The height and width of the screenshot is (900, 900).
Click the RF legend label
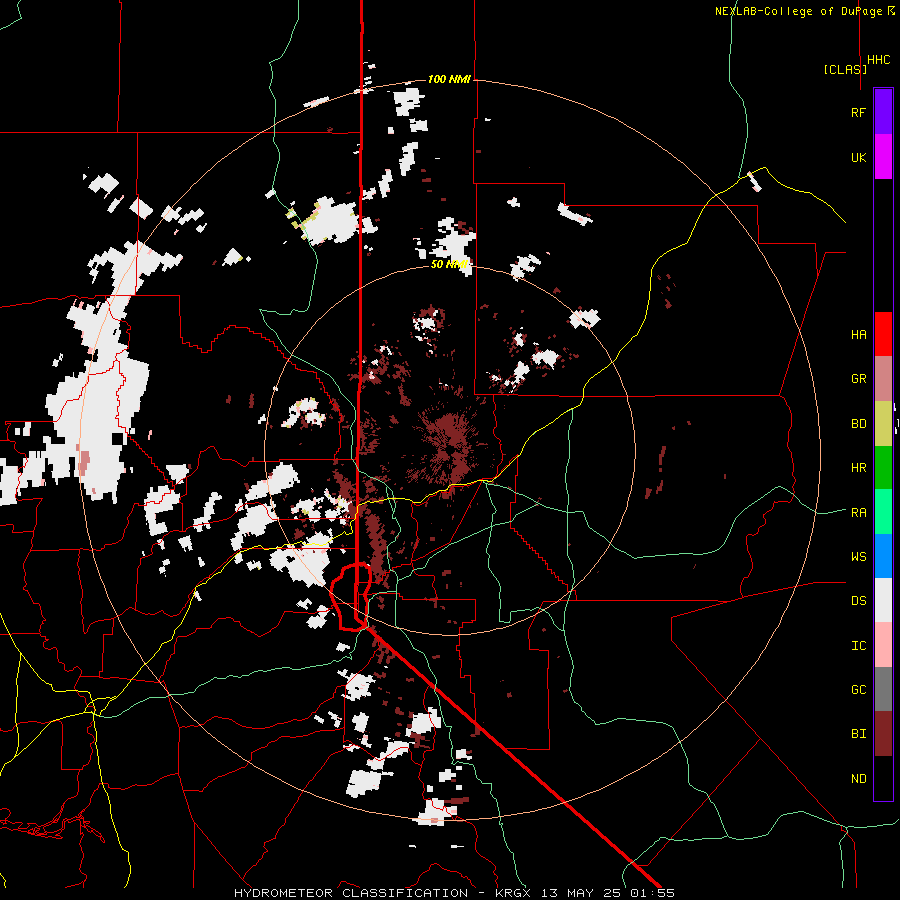click(858, 112)
